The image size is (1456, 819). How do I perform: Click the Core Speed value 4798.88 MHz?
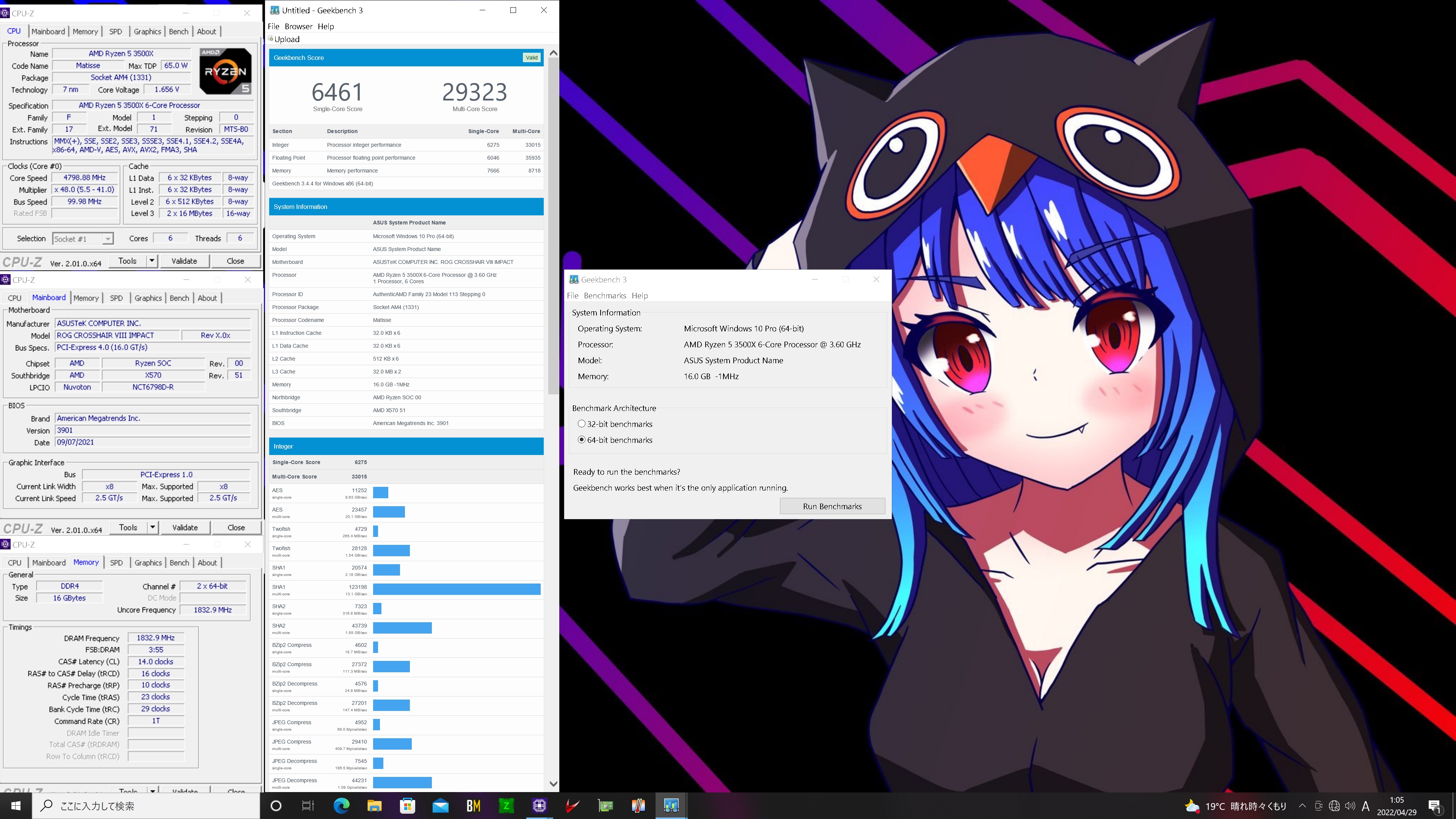[x=85, y=177]
